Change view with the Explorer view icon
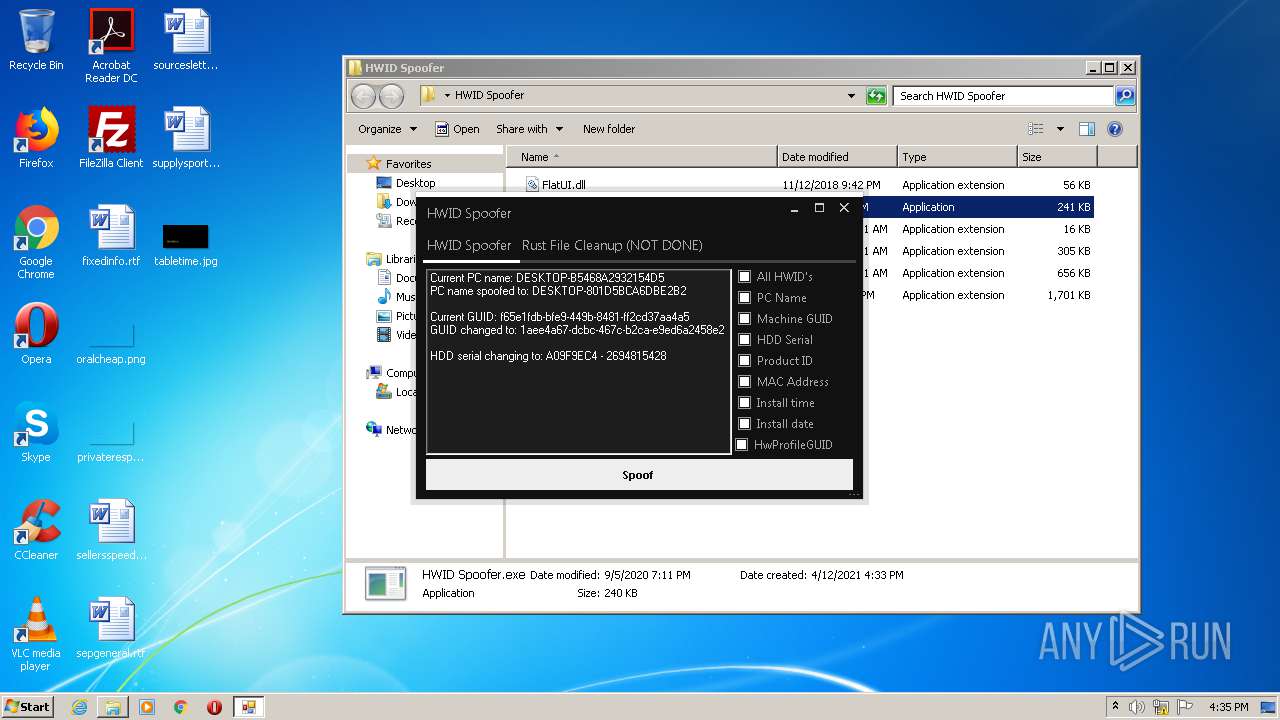The image size is (1280, 720). pos(1036,129)
